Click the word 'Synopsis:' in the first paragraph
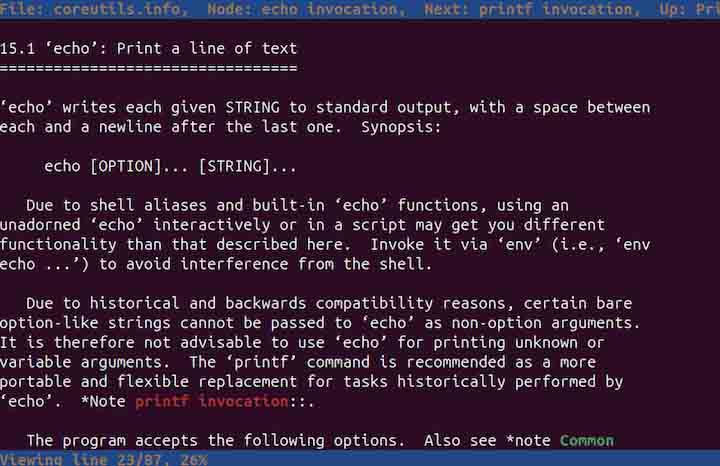The height and width of the screenshot is (466, 720). point(401,127)
